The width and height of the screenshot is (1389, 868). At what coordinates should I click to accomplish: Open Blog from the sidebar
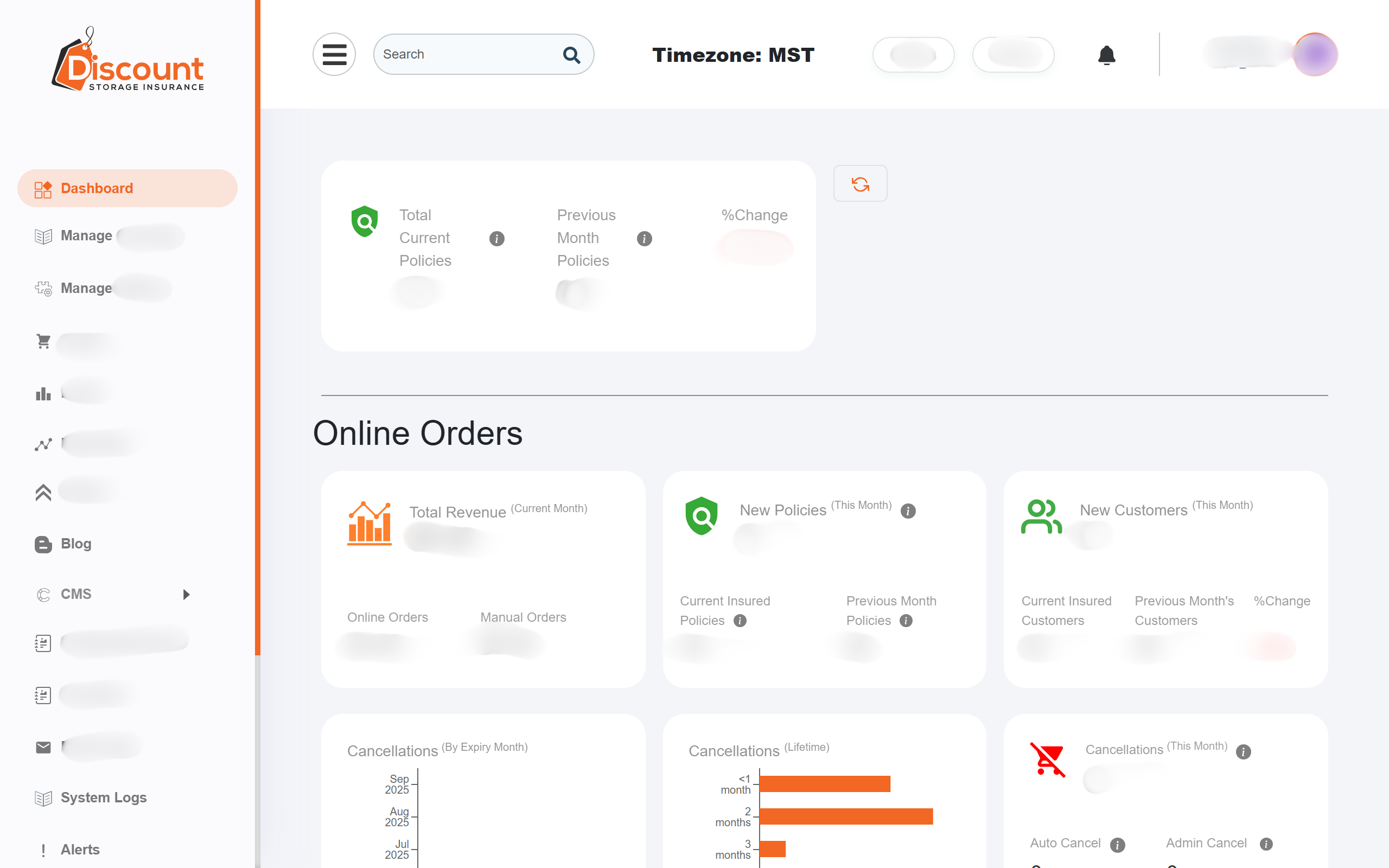click(76, 544)
